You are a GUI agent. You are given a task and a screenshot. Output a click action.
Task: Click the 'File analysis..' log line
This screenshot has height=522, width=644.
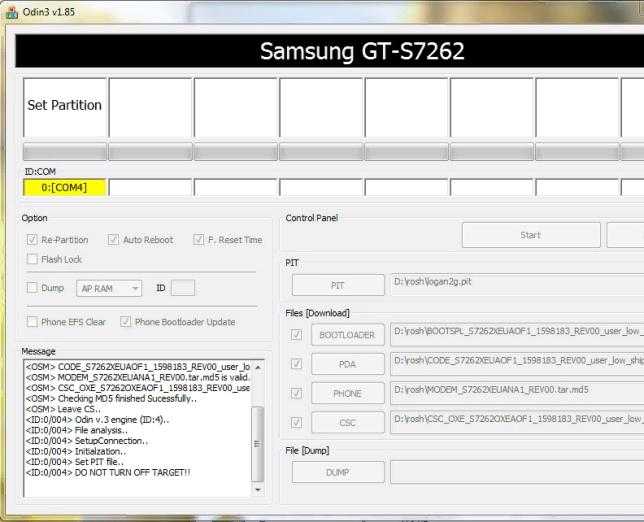(77, 430)
